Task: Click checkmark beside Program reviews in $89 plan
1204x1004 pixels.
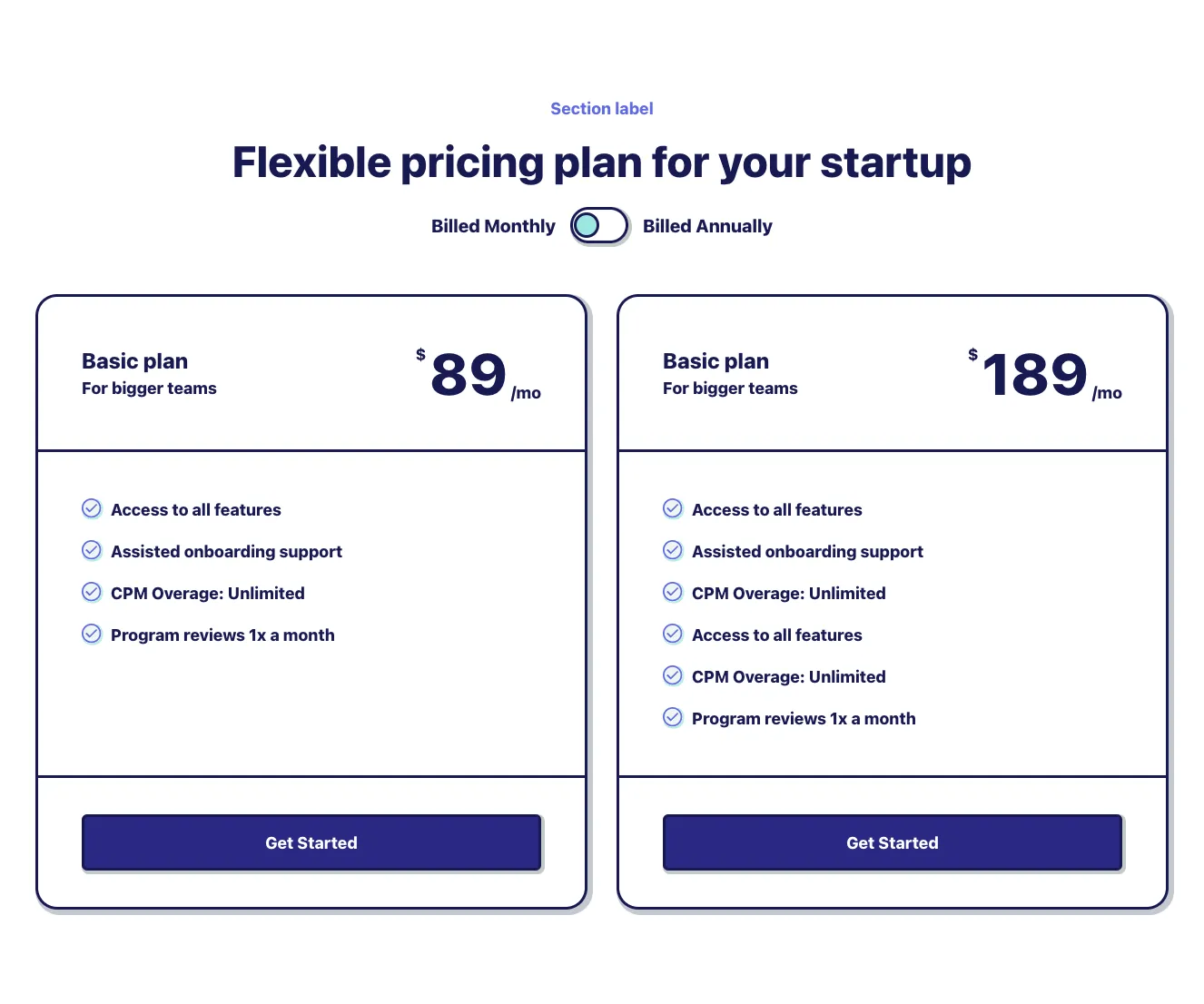Action: 92,634
